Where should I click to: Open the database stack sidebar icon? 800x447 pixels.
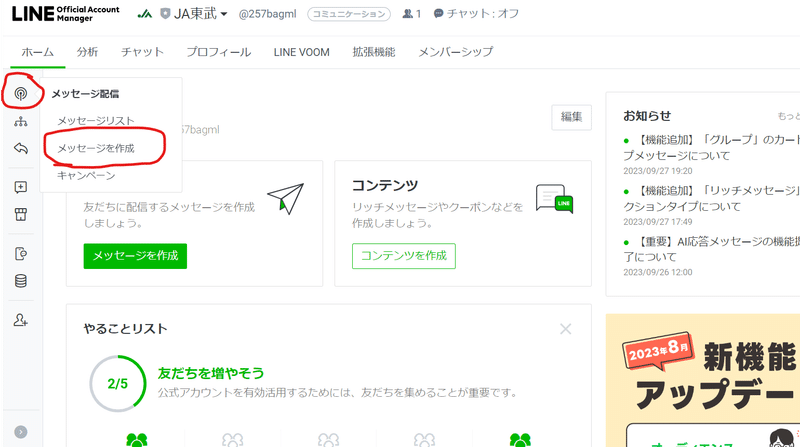point(20,281)
